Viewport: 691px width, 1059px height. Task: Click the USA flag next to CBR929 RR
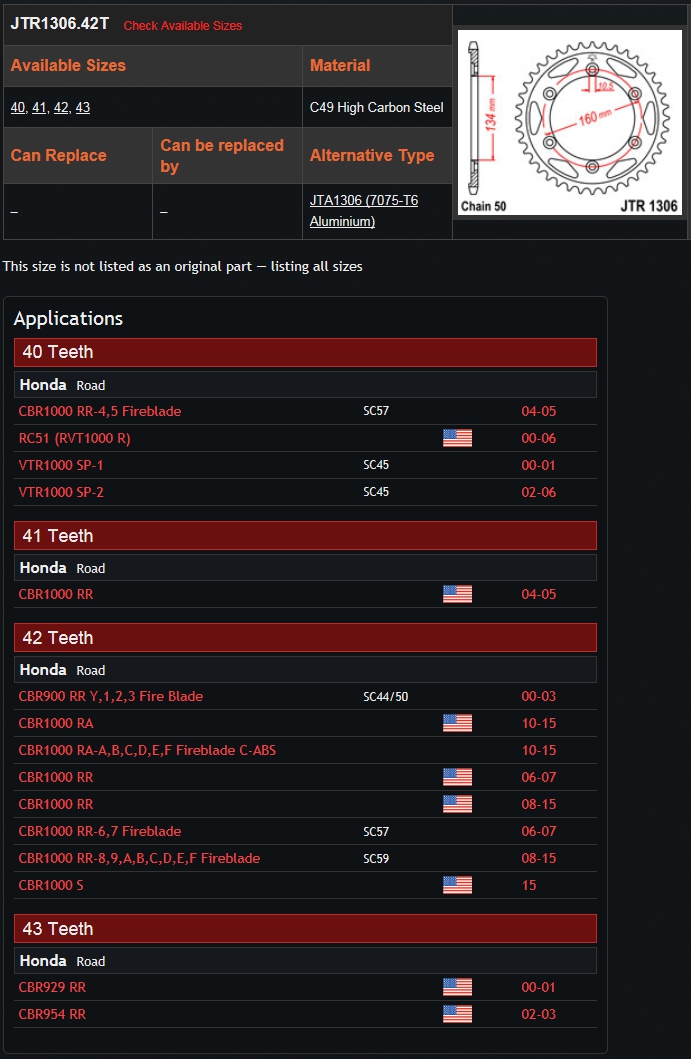pyautogui.click(x=457, y=987)
